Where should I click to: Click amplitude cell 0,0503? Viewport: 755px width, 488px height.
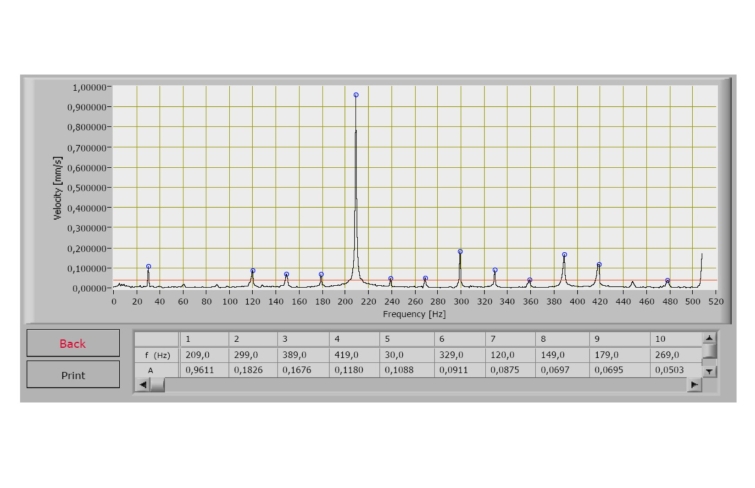point(676,370)
